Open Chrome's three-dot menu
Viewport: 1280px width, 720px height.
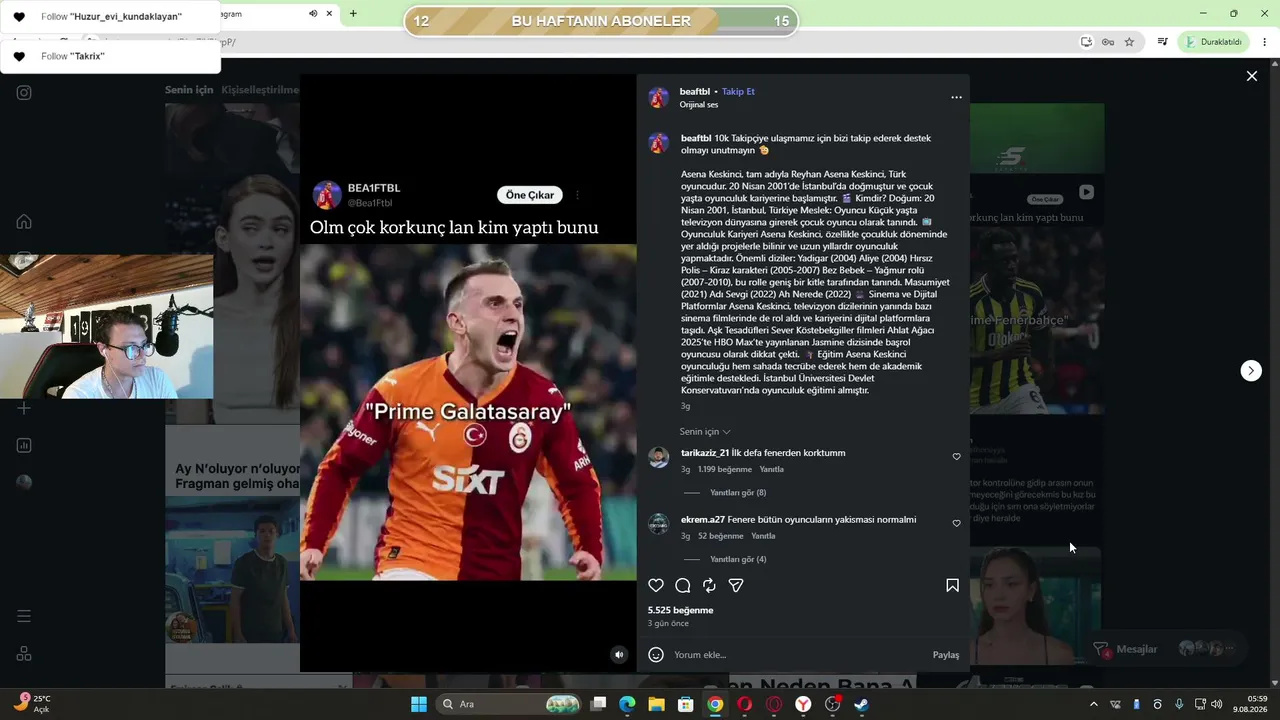[x=1265, y=42]
